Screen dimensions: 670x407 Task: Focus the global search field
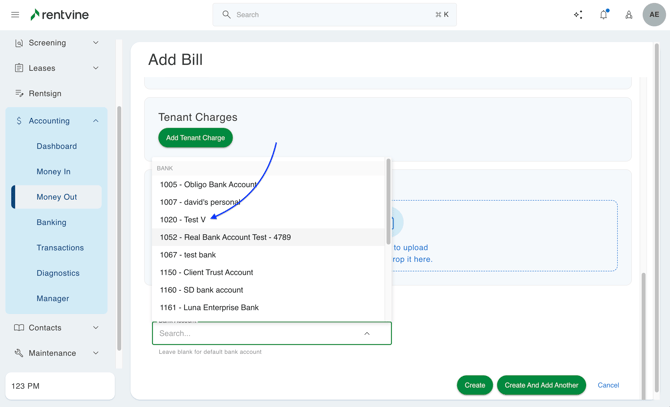tap(335, 15)
